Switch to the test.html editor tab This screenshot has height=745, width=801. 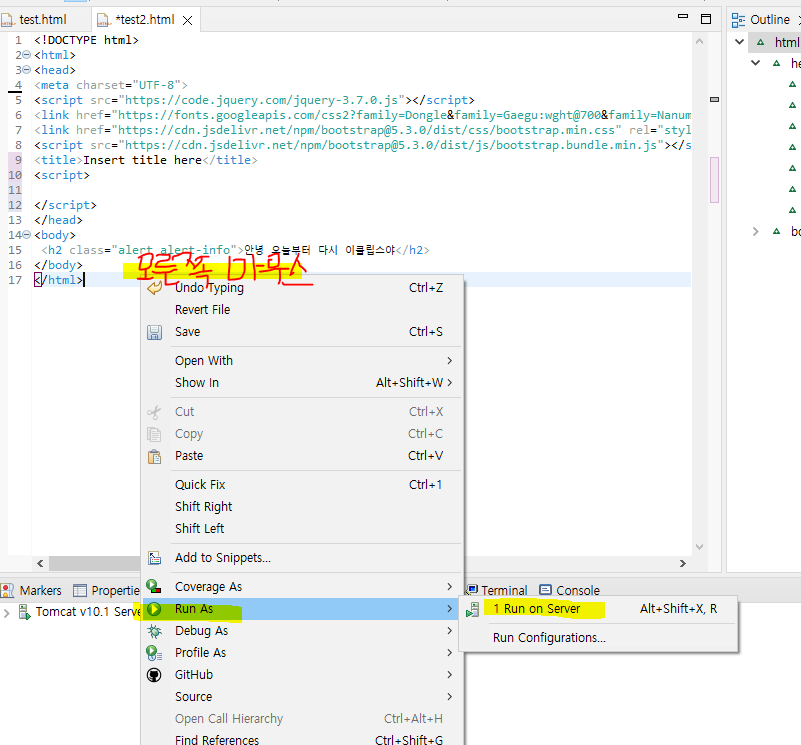click(43, 19)
